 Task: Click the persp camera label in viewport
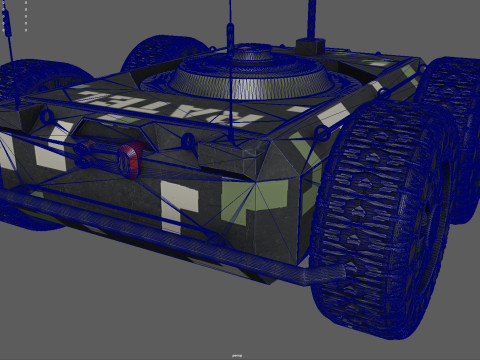[237, 356]
